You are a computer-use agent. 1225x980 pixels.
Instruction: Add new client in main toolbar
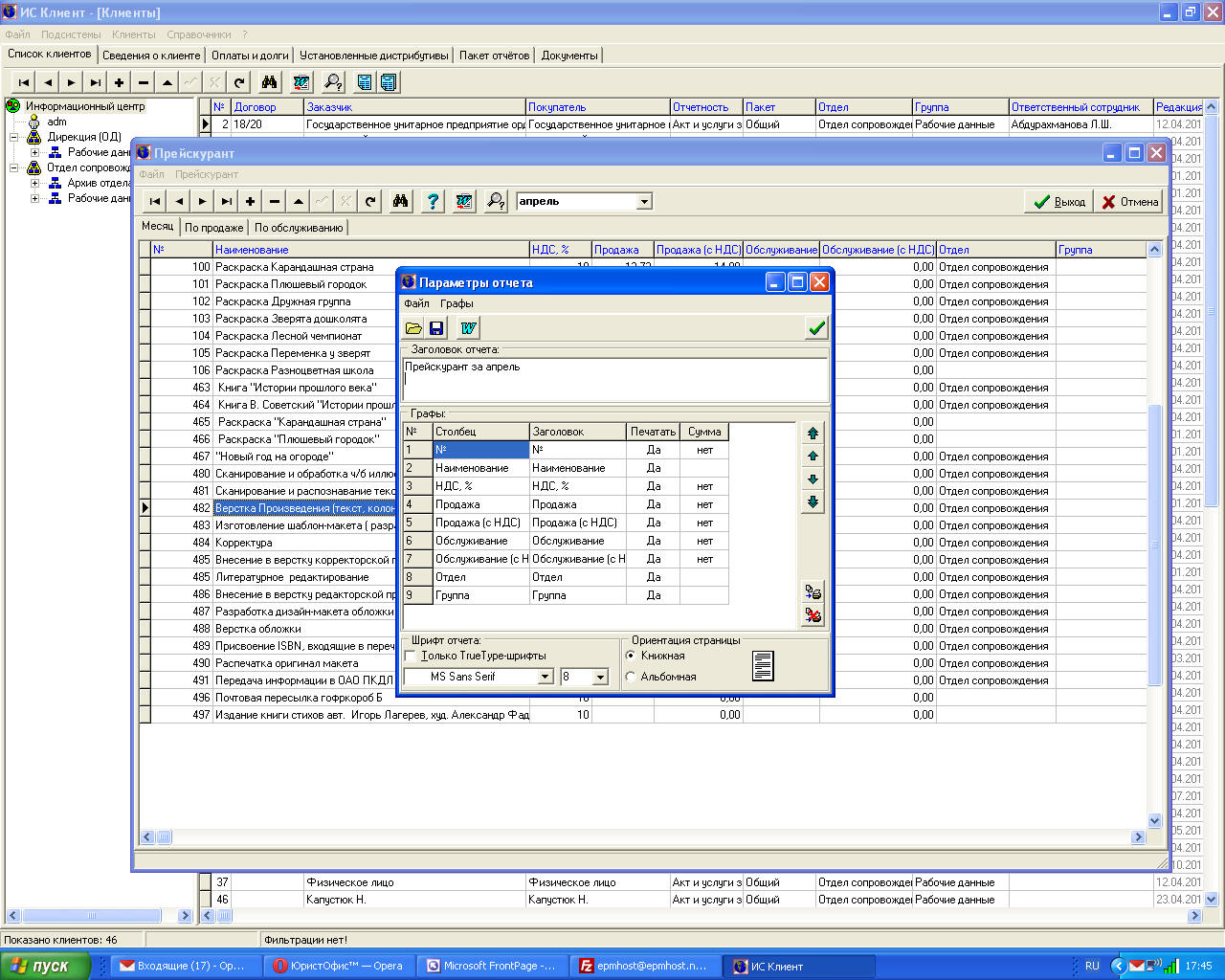point(119,82)
